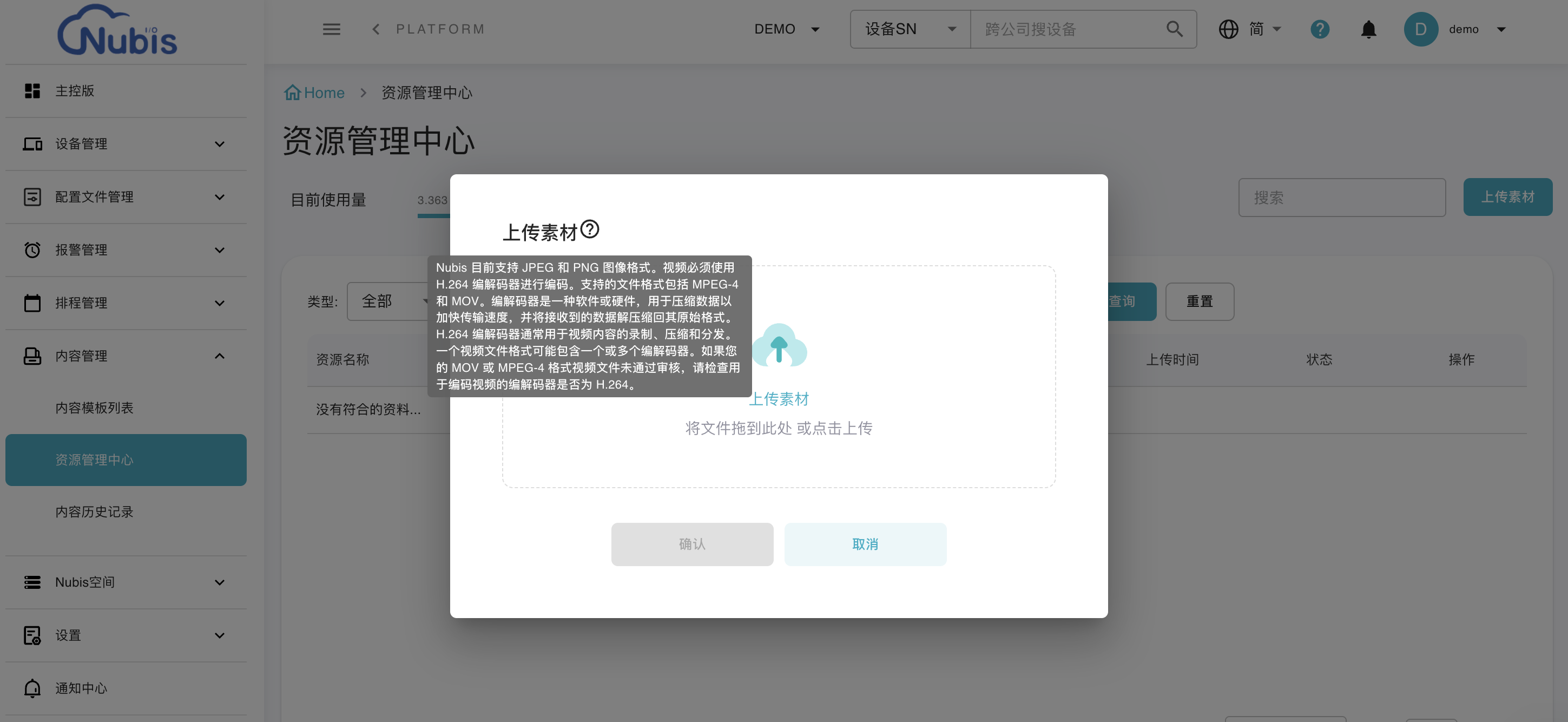Click the search magnifier icon

(x=1174, y=29)
